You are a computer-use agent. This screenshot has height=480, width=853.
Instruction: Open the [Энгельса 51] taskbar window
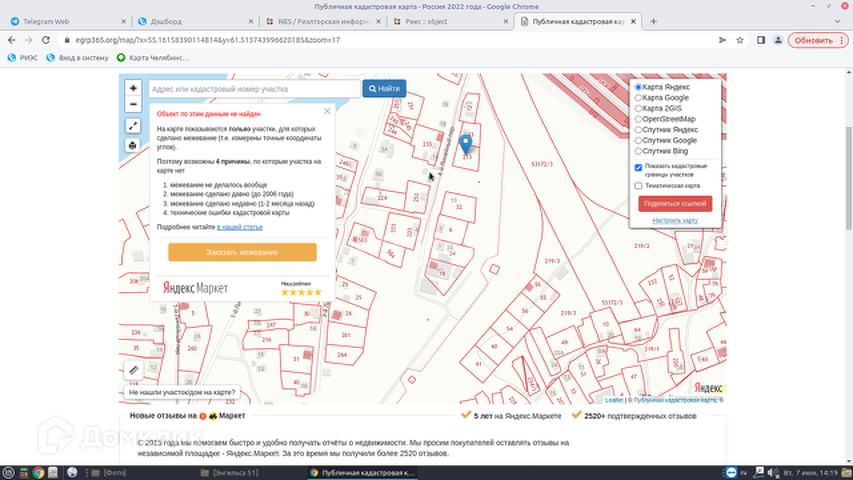(230, 472)
